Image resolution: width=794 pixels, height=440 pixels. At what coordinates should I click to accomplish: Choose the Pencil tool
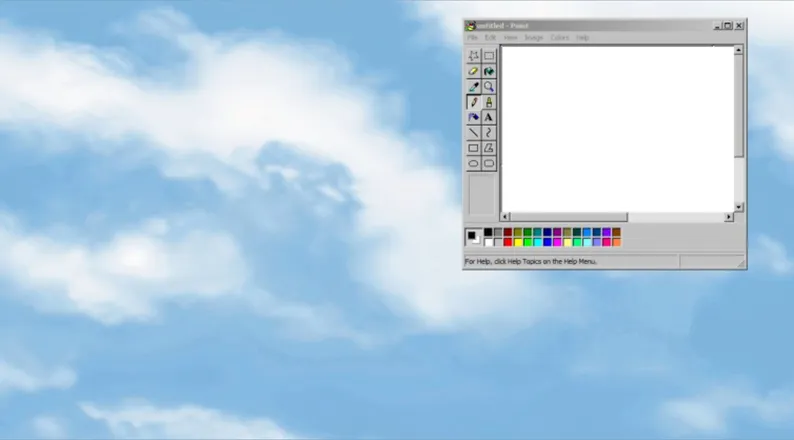point(473,102)
